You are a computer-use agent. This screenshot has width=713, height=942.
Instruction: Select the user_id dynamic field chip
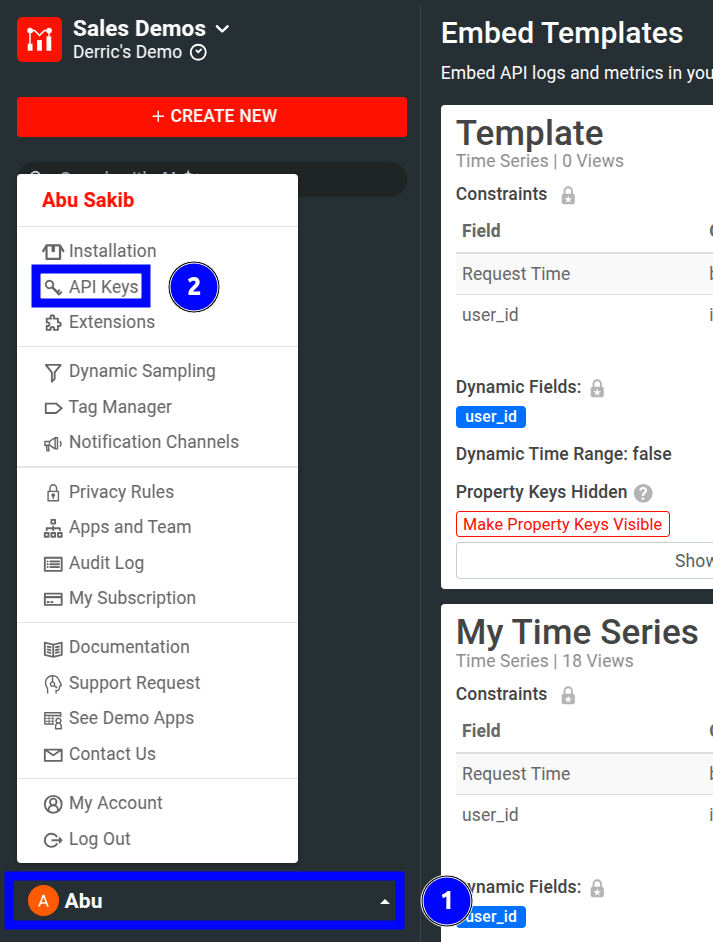coord(490,417)
